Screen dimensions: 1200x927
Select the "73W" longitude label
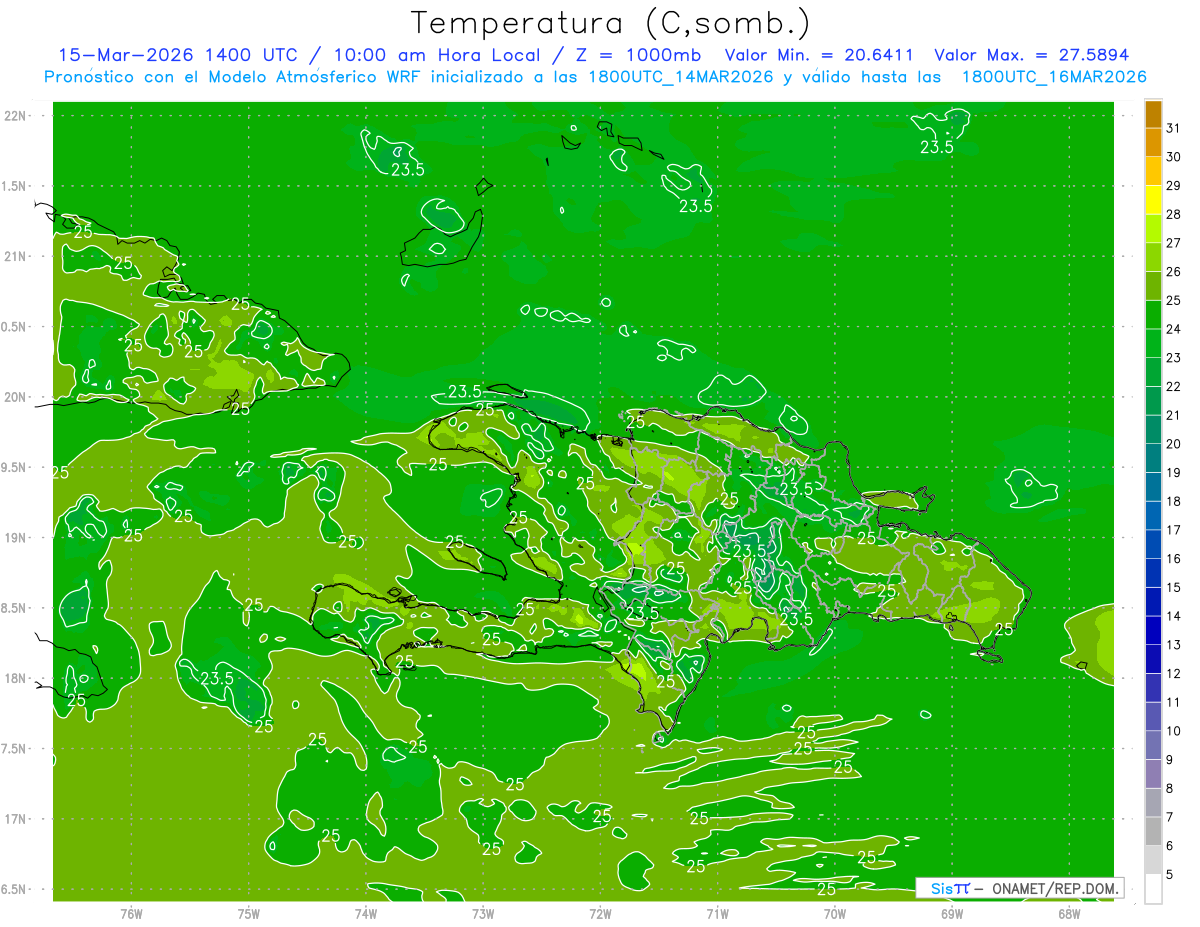pos(483,913)
